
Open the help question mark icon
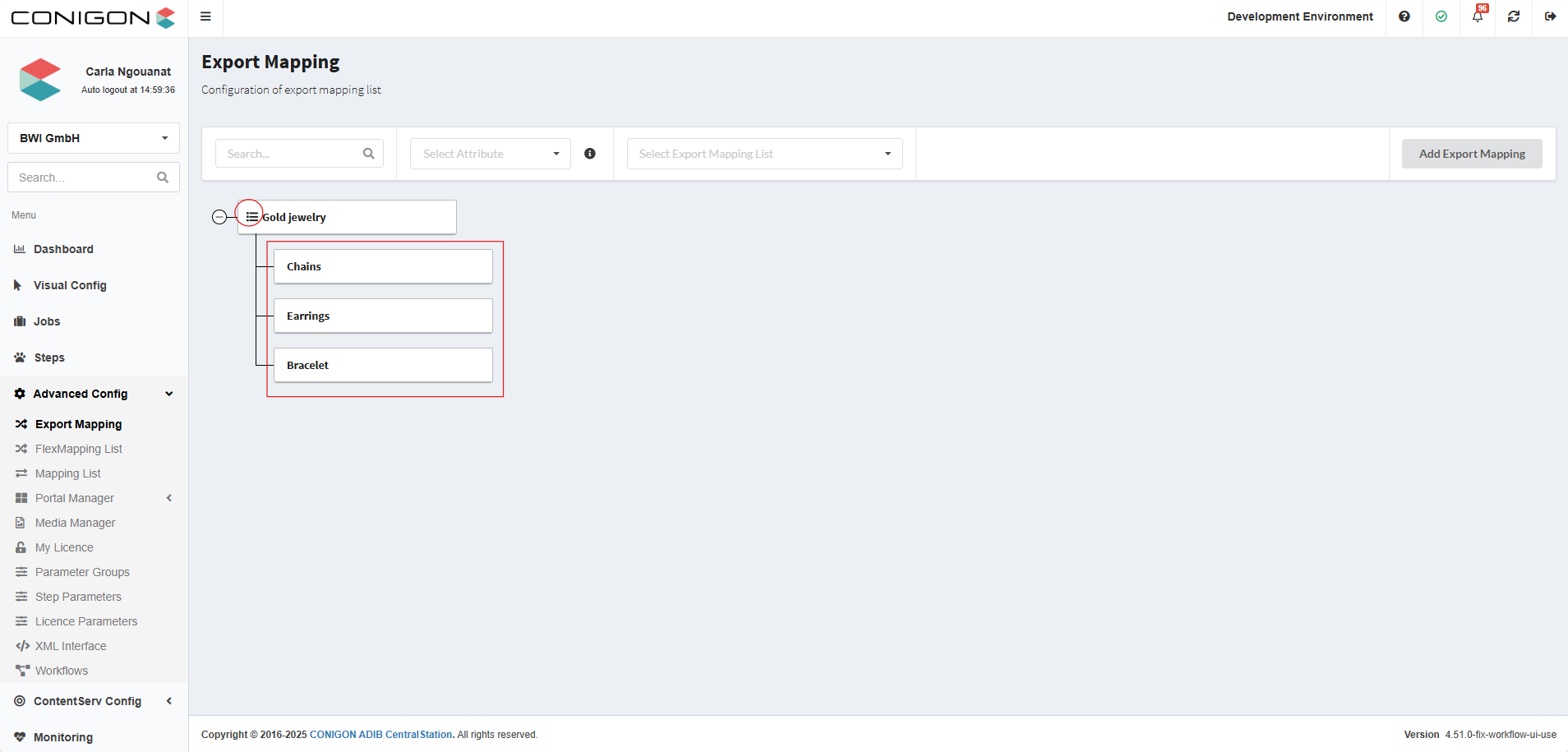1404,16
